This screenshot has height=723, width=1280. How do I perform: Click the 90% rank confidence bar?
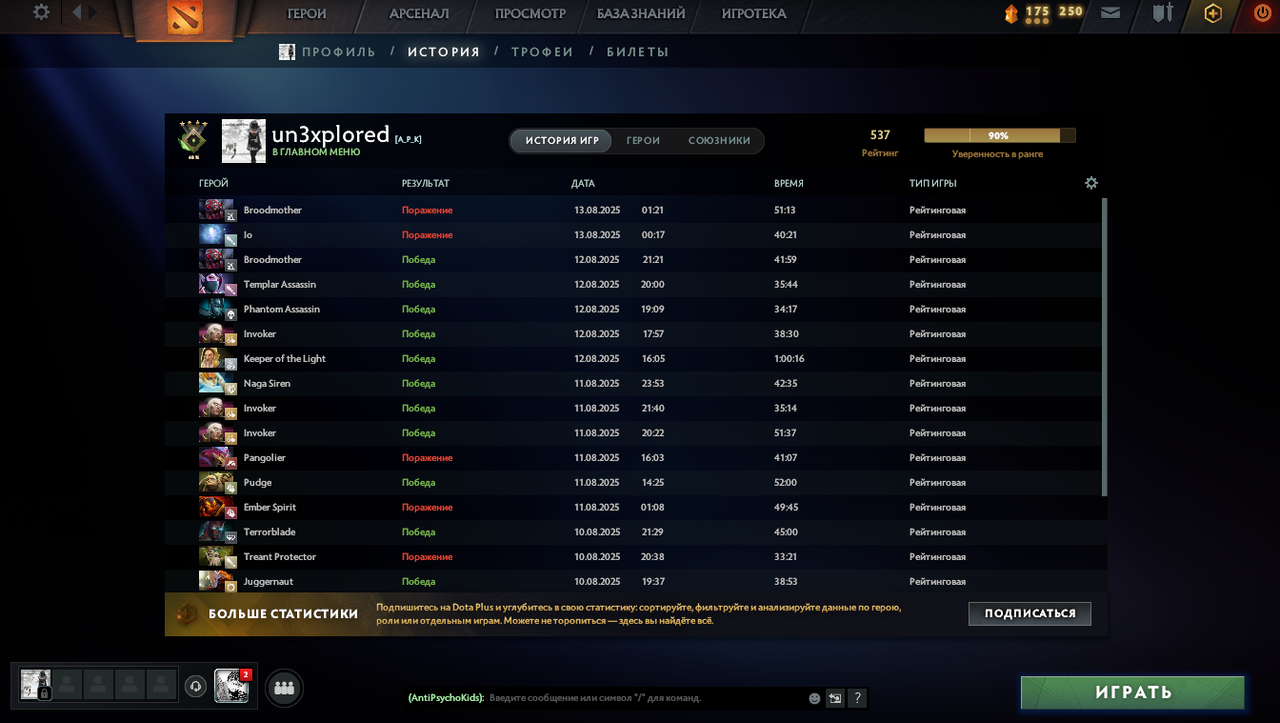[x=999, y=135]
